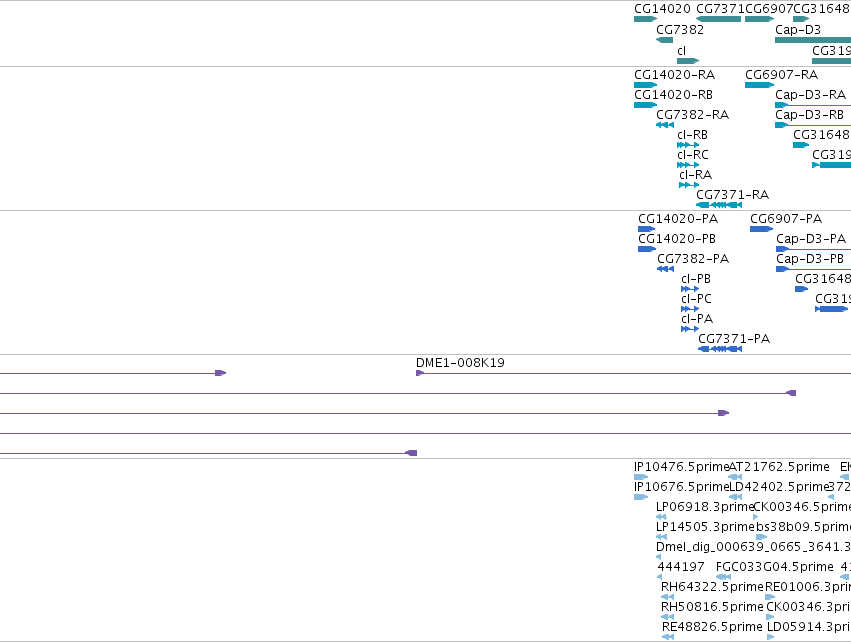This screenshot has height=642, width=851.
Task: Select the cl gene feature
Action: [688, 61]
